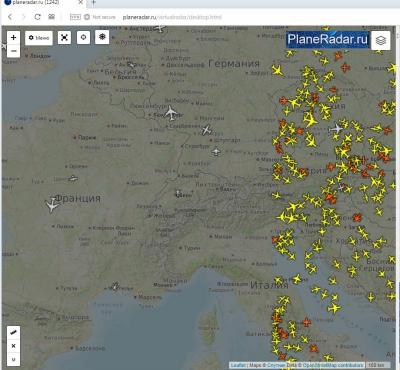Go forward in browser history
The height and width of the screenshot is (370, 400).
point(23,17)
